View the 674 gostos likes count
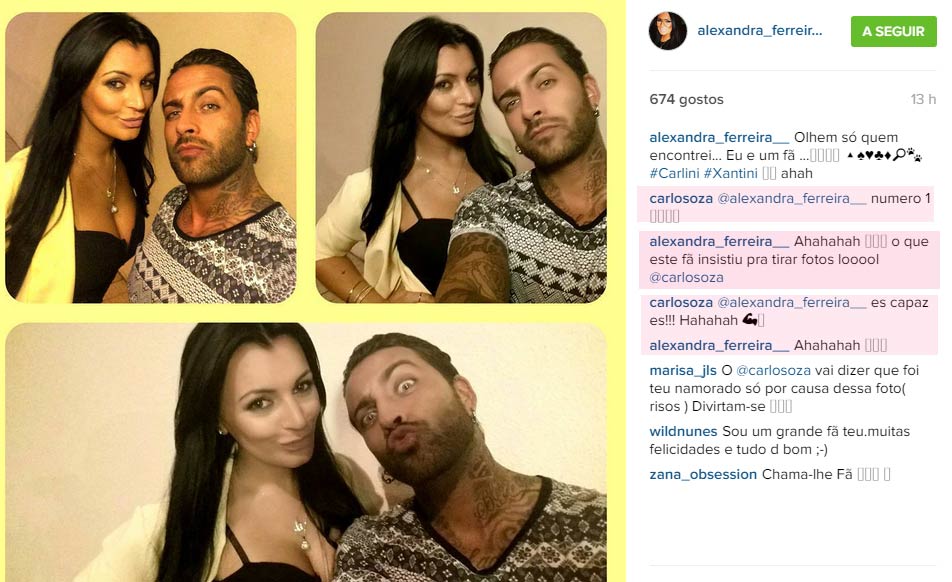Image resolution: width=952 pixels, height=582 pixels. 686,99
